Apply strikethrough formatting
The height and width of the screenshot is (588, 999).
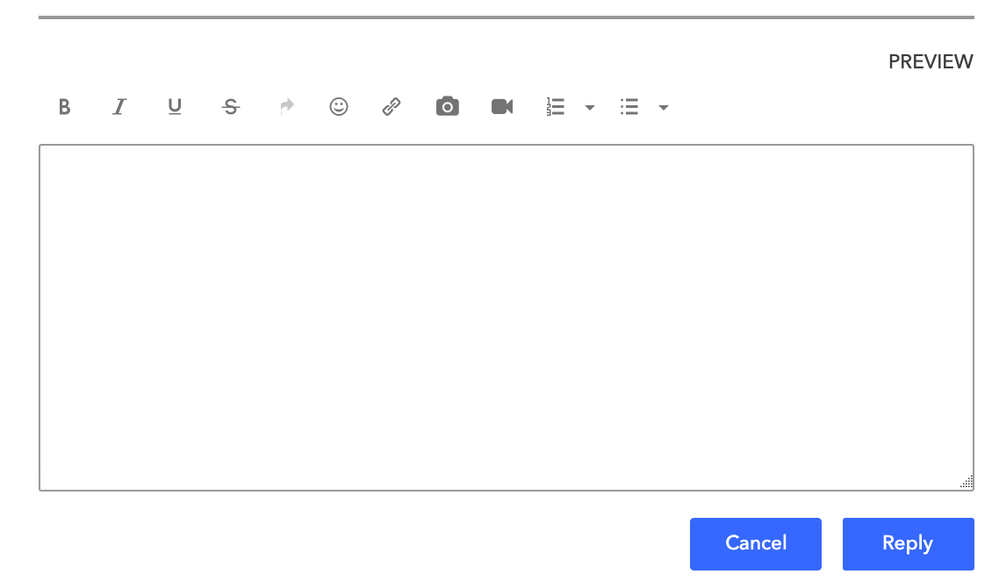[x=230, y=106]
